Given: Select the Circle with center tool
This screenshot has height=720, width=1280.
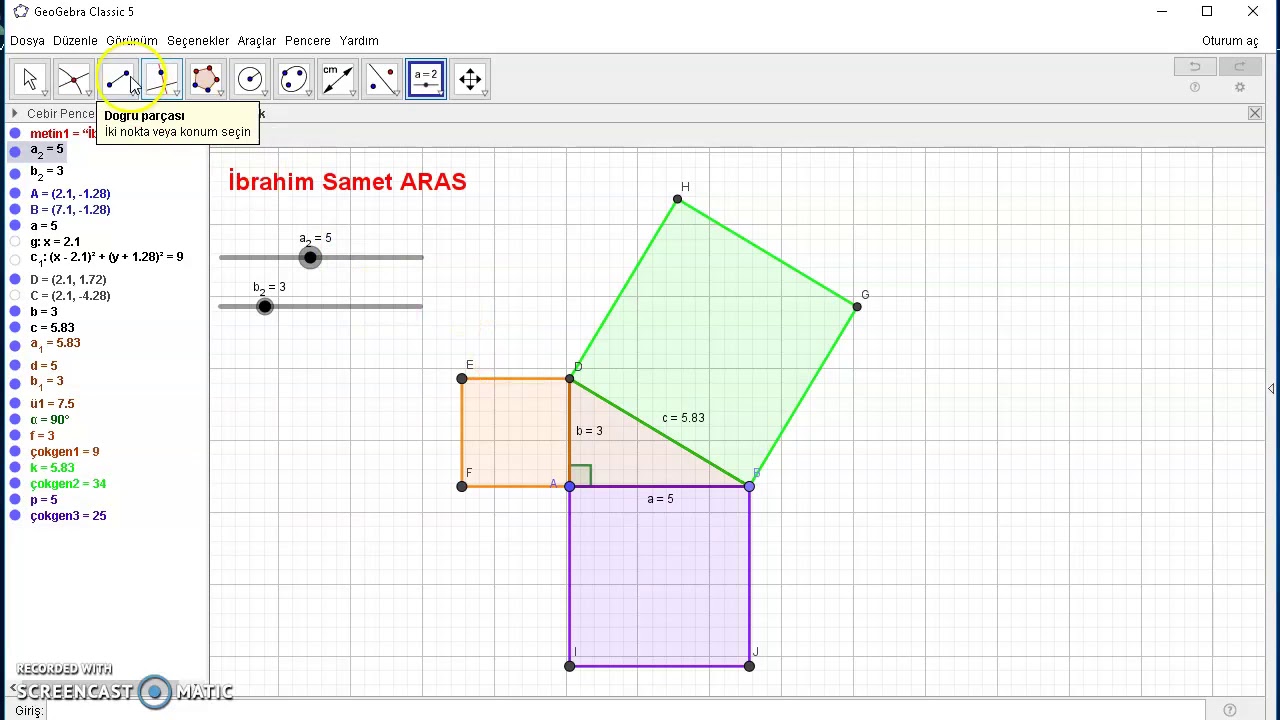Looking at the screenshot, I should tap(249, 79).
